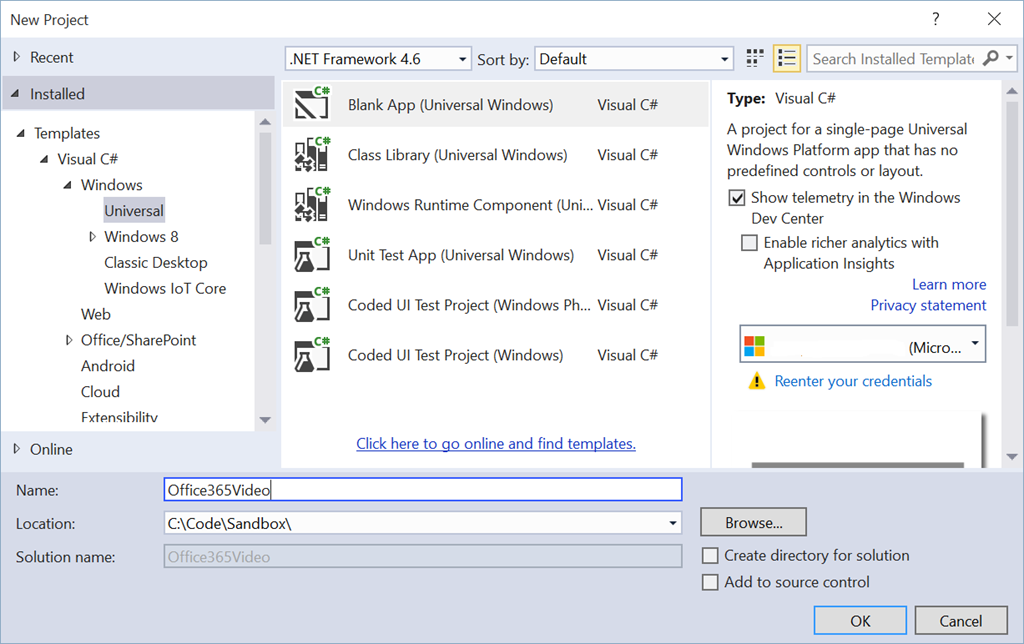Click the Browse... button

754,523
